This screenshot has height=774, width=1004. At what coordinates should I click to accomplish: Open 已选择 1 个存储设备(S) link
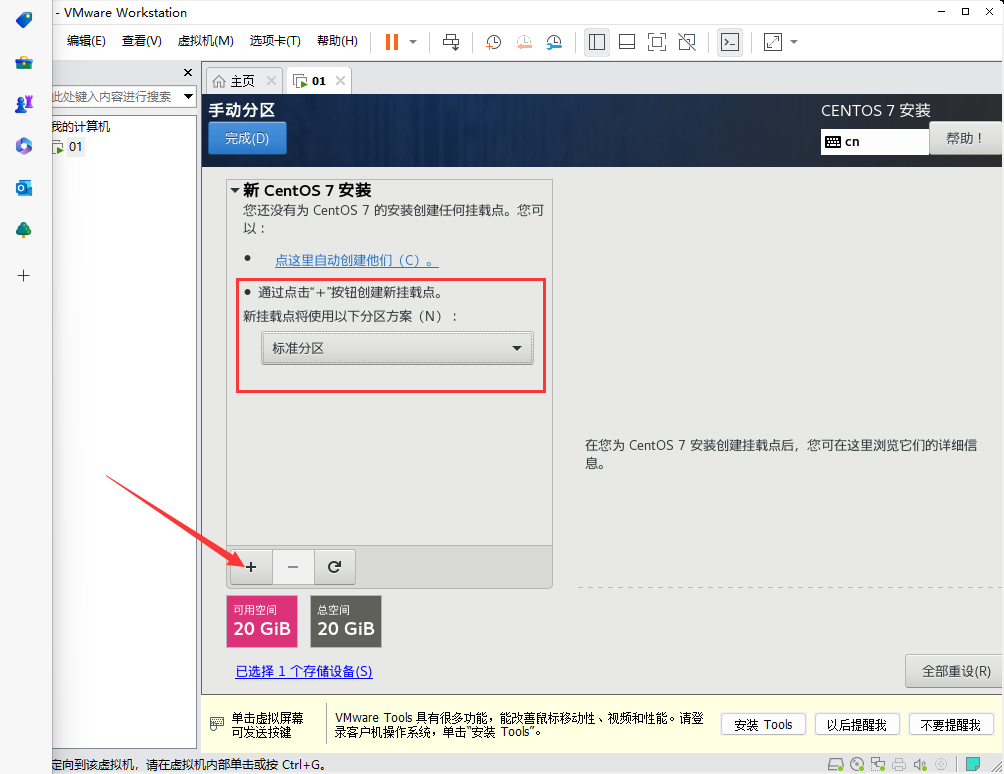tap(304, 671)
